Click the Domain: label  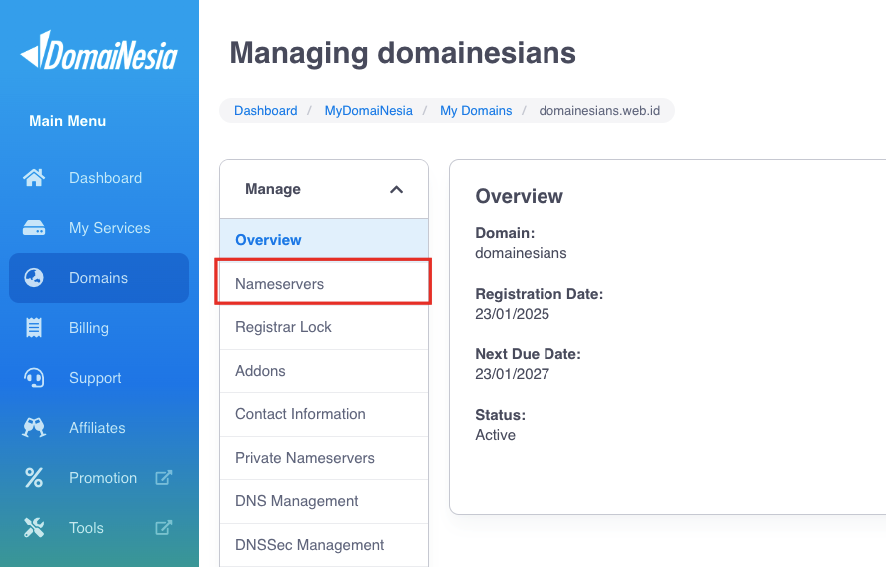[505, 233]
